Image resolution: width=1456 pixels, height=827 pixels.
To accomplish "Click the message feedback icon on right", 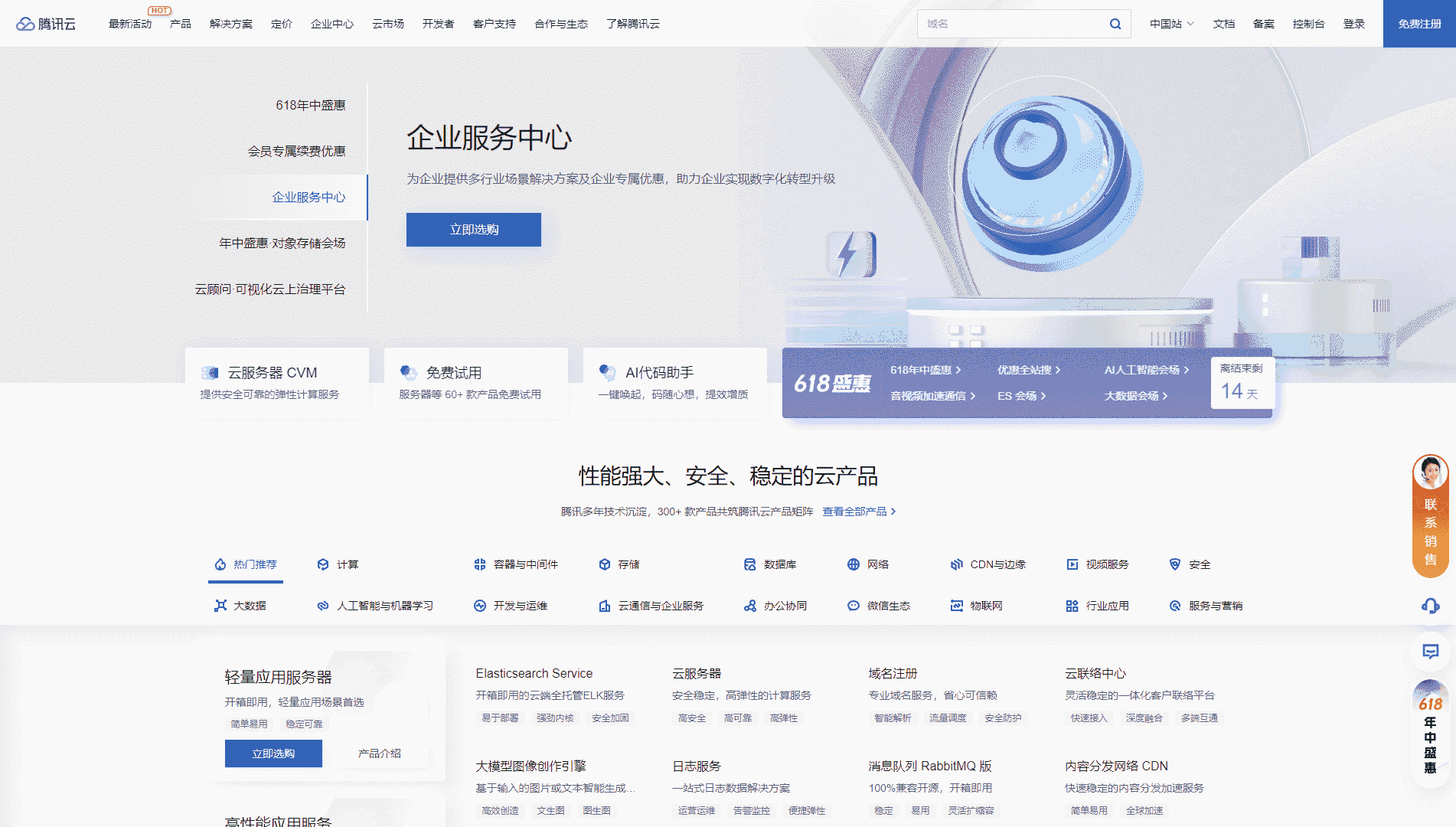I will click(x=1430, y=652).
